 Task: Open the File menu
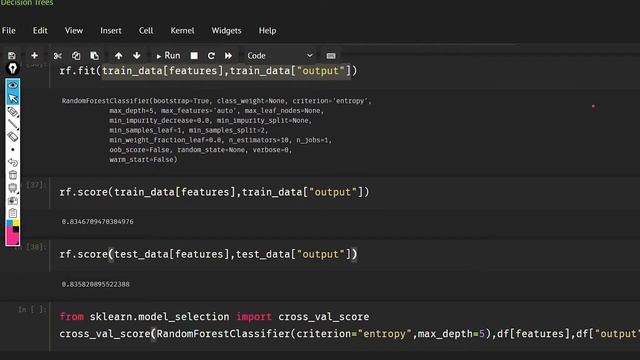9,31
